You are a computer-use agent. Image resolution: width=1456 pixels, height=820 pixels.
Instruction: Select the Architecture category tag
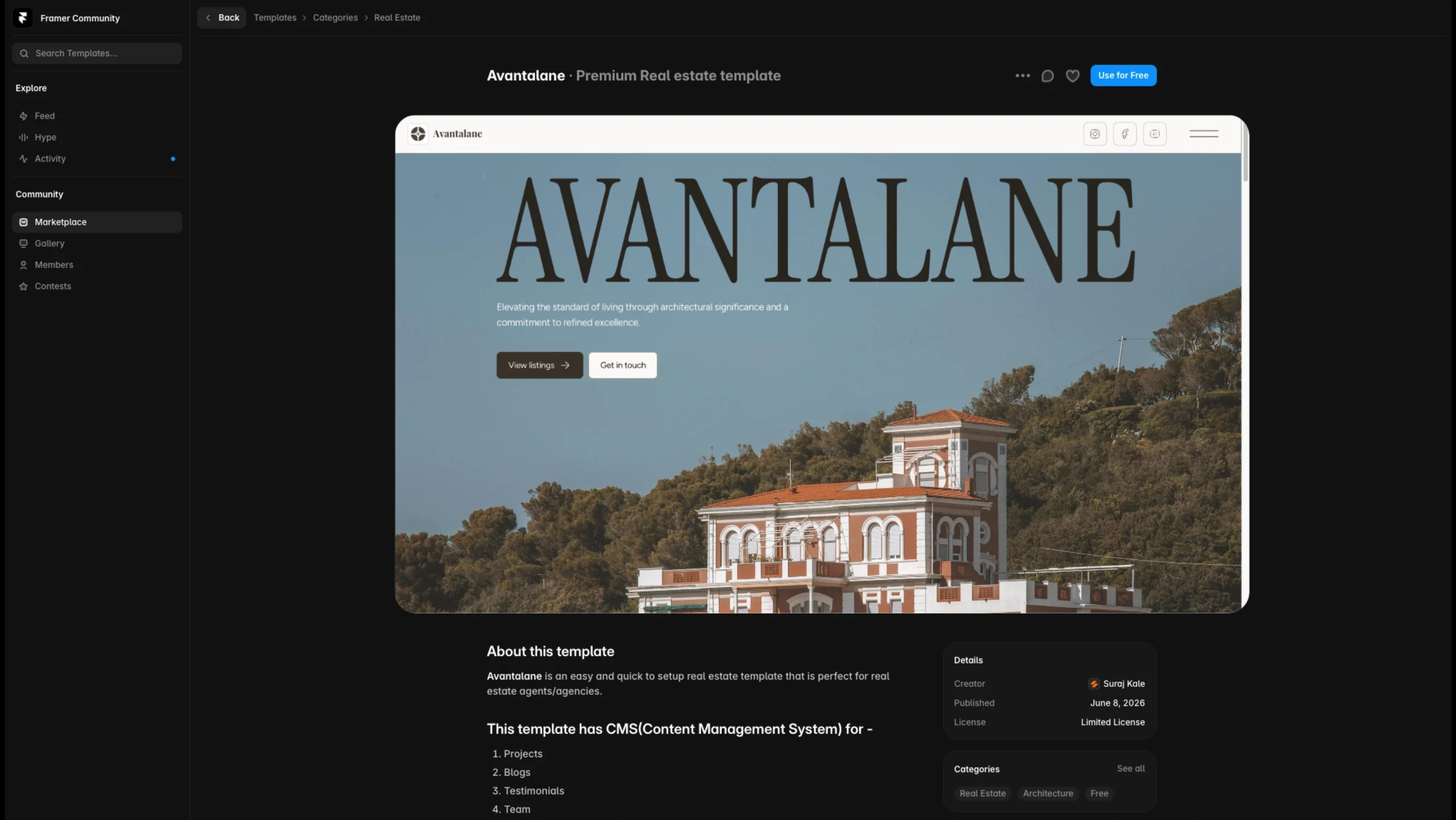tap(1048, 794)
